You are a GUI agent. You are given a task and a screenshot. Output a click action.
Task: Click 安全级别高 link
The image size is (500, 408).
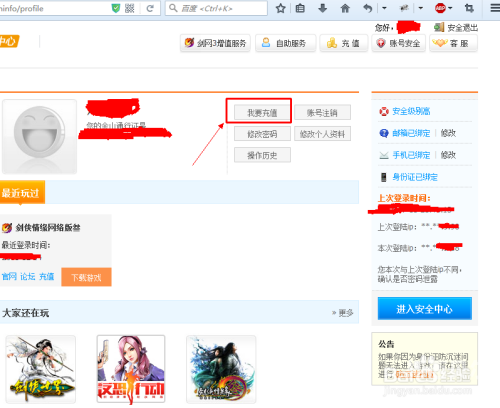coord(411,111)
